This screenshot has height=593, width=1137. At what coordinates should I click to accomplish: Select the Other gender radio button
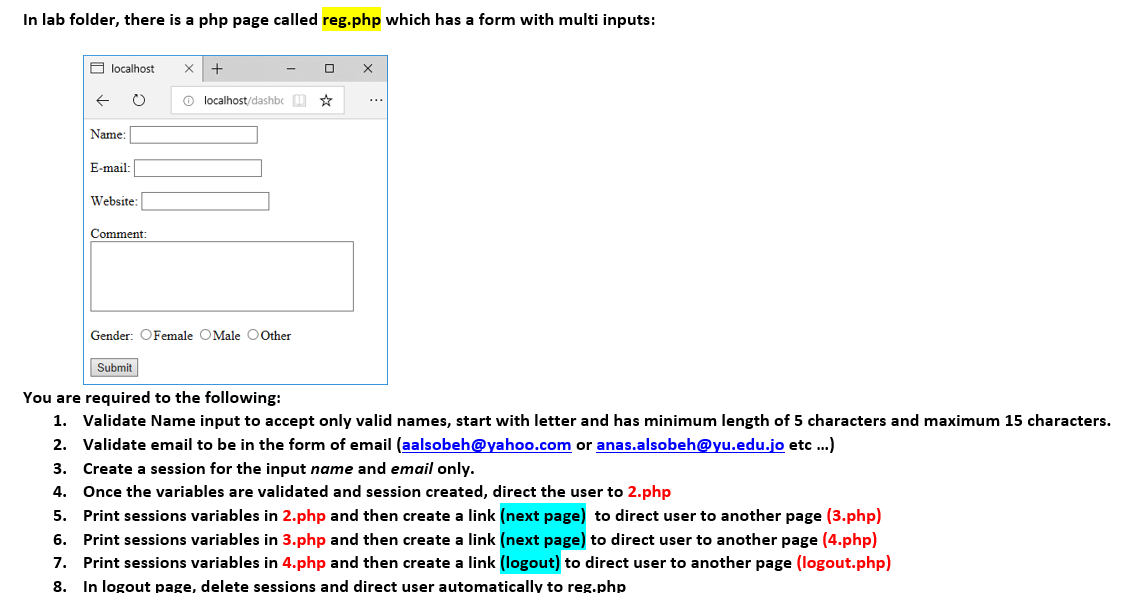pos(253,334)
